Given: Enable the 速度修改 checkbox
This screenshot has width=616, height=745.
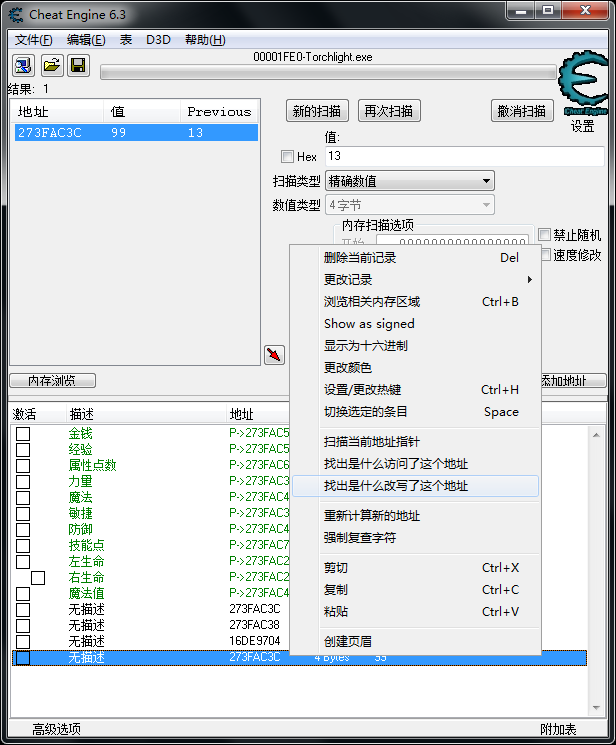Looking at the screenshot, I should pyautogui.click(x=545, y=255).
